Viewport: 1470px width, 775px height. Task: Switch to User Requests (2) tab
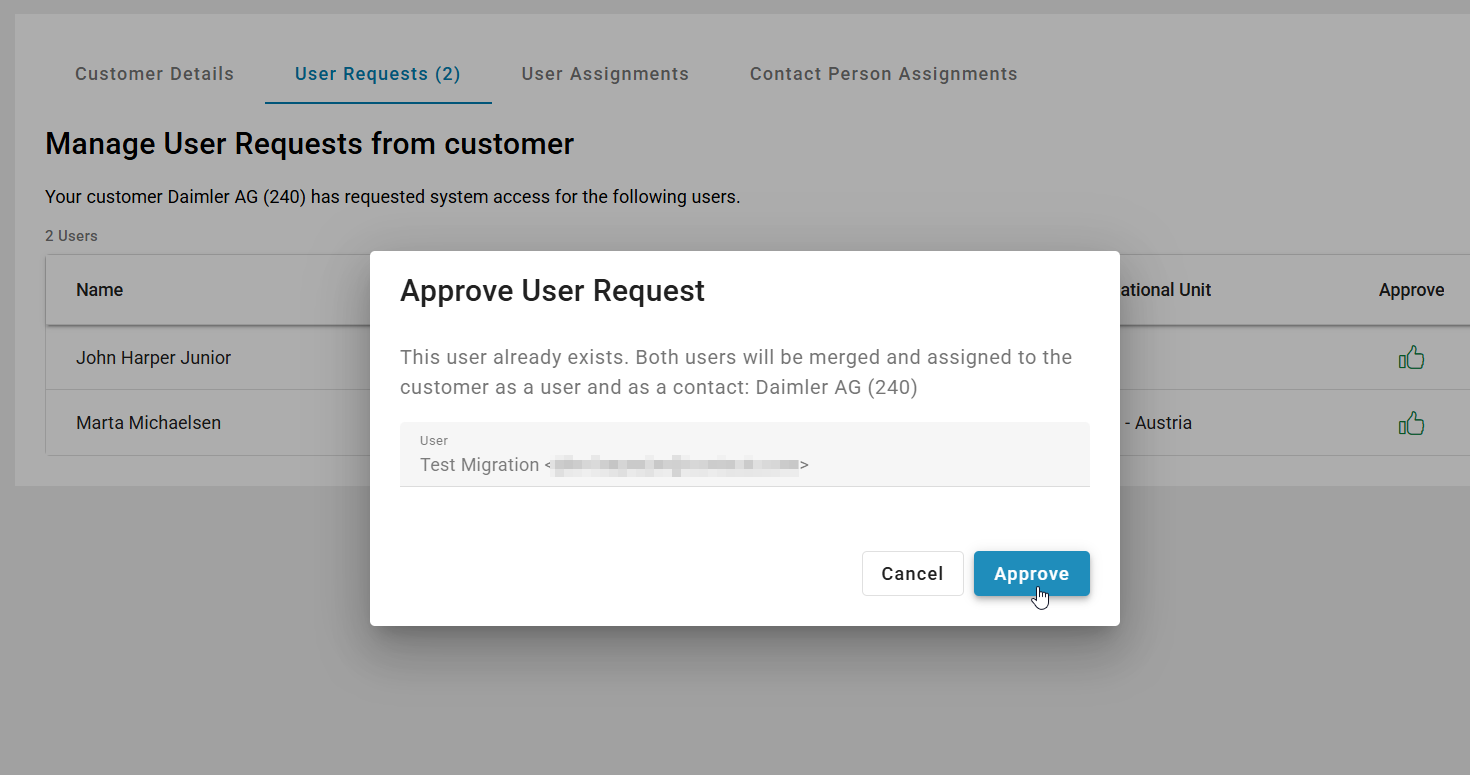[x=377, y=74]
